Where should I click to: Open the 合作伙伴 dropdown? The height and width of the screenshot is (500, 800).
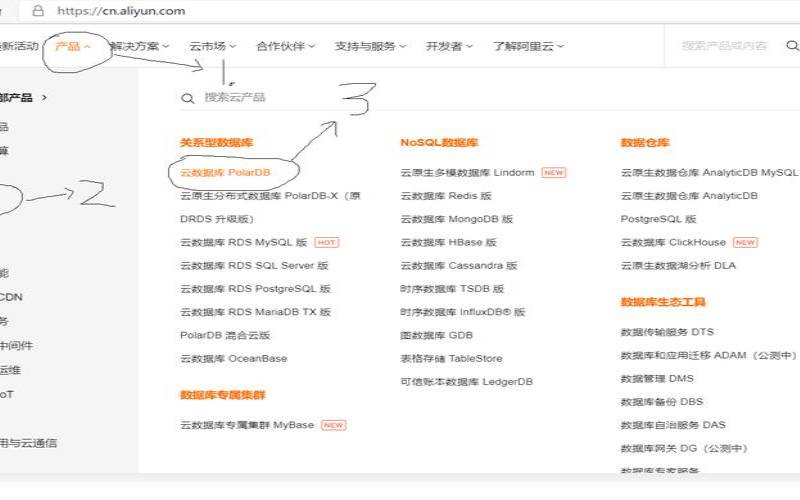click(x=285, y=46)
